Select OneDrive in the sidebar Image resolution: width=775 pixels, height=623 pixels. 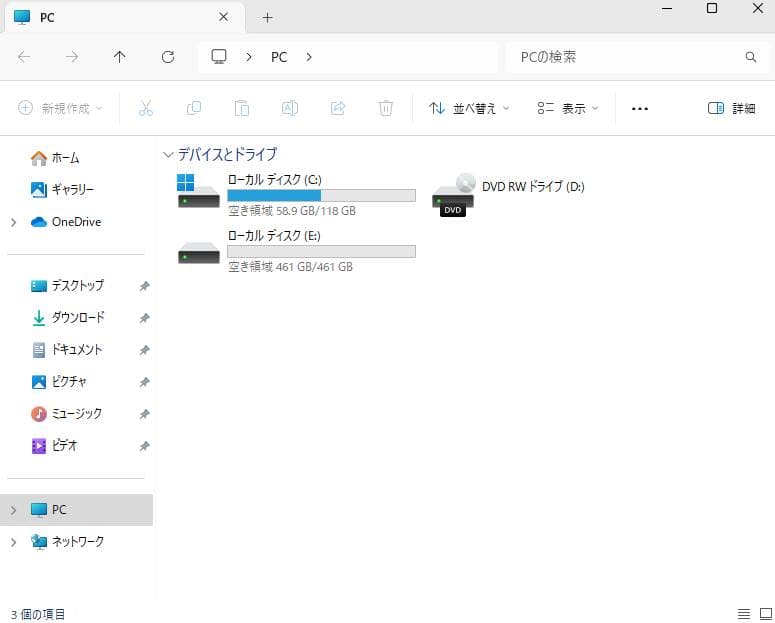pyautogui.click(x=66, y=222)
